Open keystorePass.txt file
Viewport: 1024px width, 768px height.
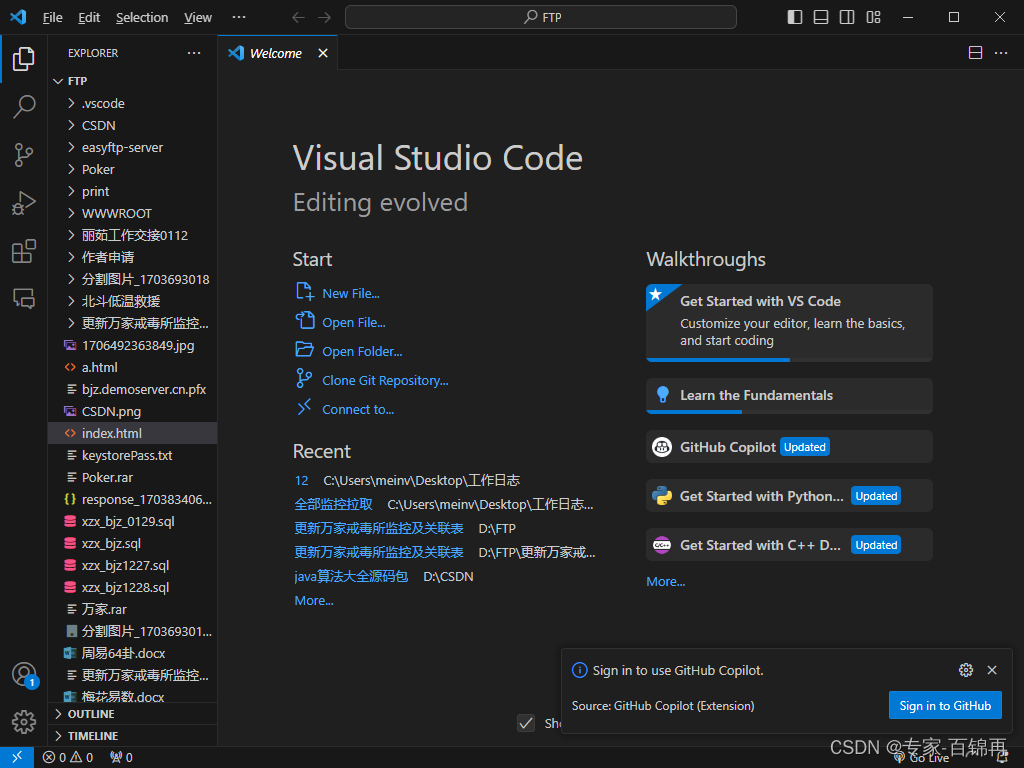pos(133,455)
